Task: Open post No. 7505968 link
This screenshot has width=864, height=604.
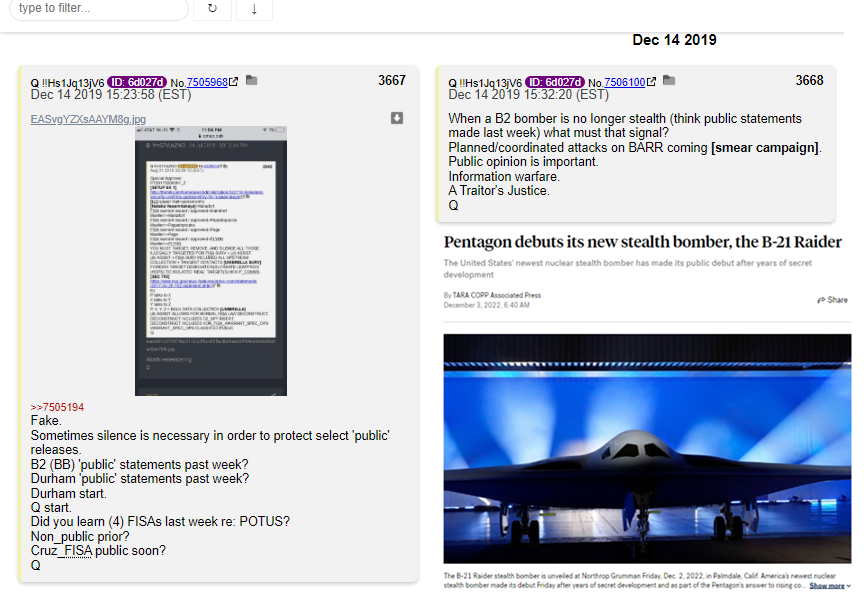Action: (x=207, y=82)
